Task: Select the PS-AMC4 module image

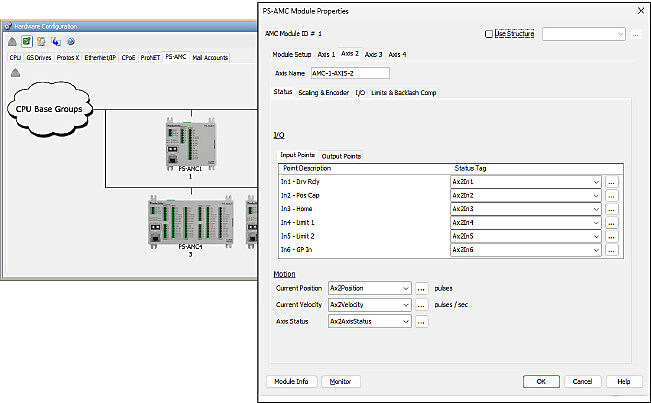Action: pos(191,221)
